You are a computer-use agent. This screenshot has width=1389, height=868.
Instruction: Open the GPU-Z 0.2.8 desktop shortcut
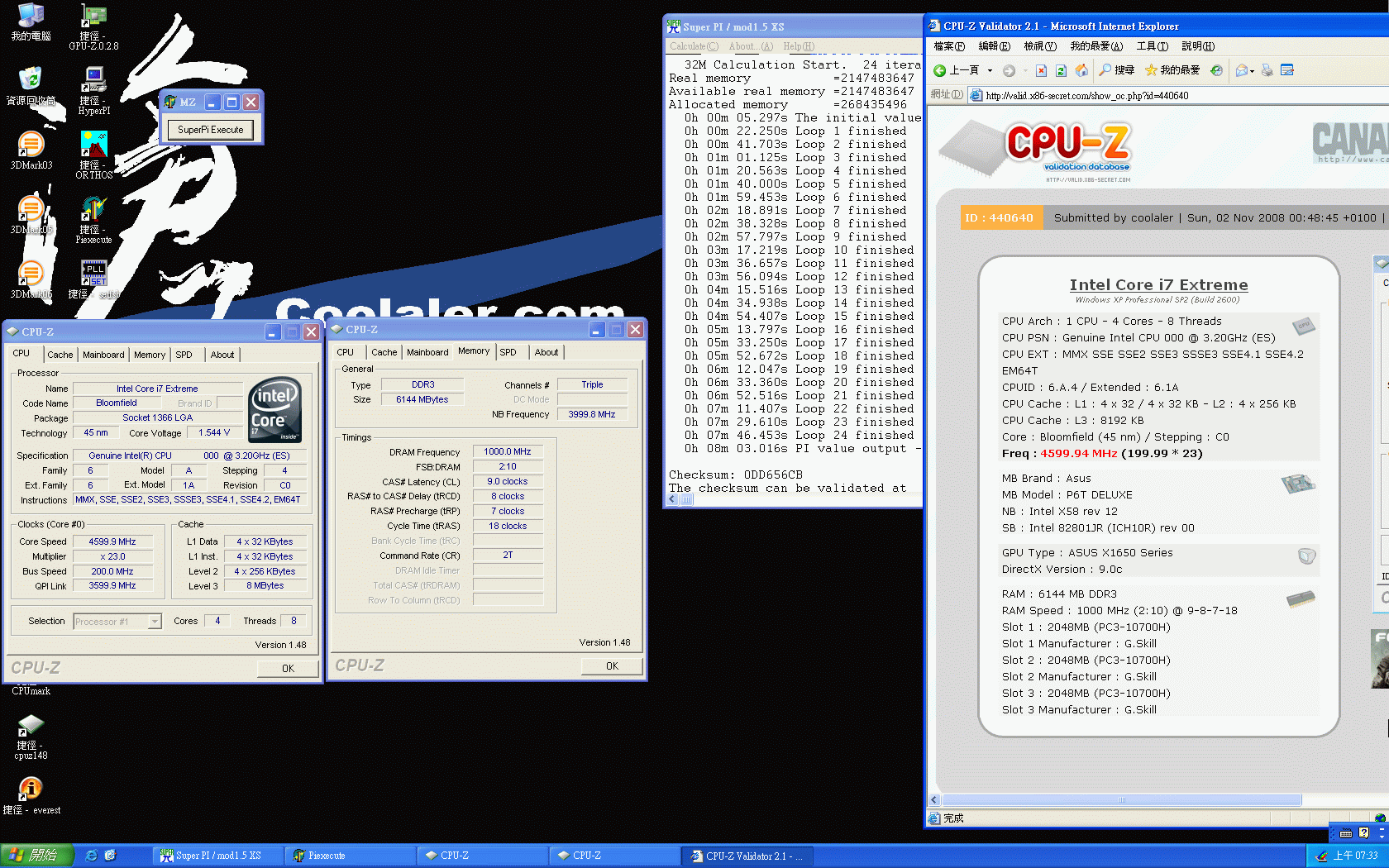point(93,27)
